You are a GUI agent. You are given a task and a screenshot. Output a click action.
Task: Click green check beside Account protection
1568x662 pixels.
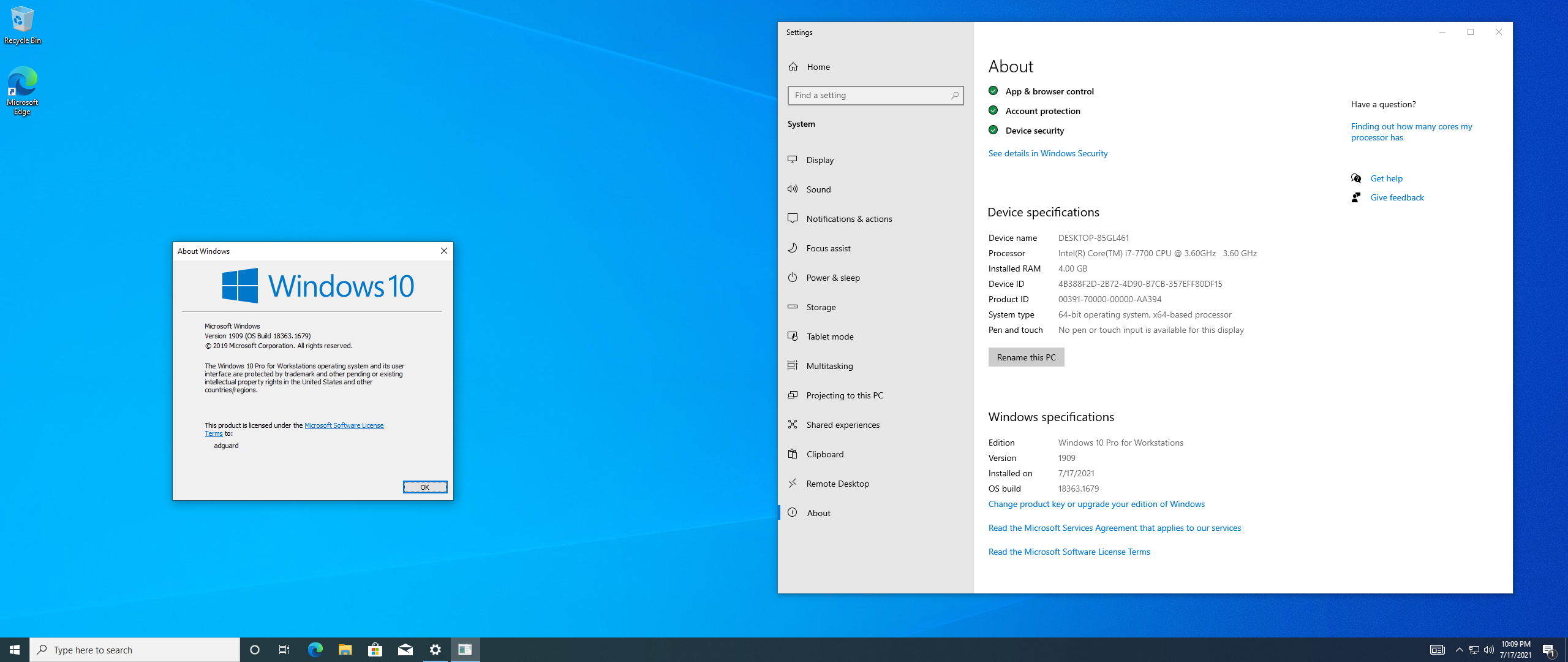[x=993, y=110]
